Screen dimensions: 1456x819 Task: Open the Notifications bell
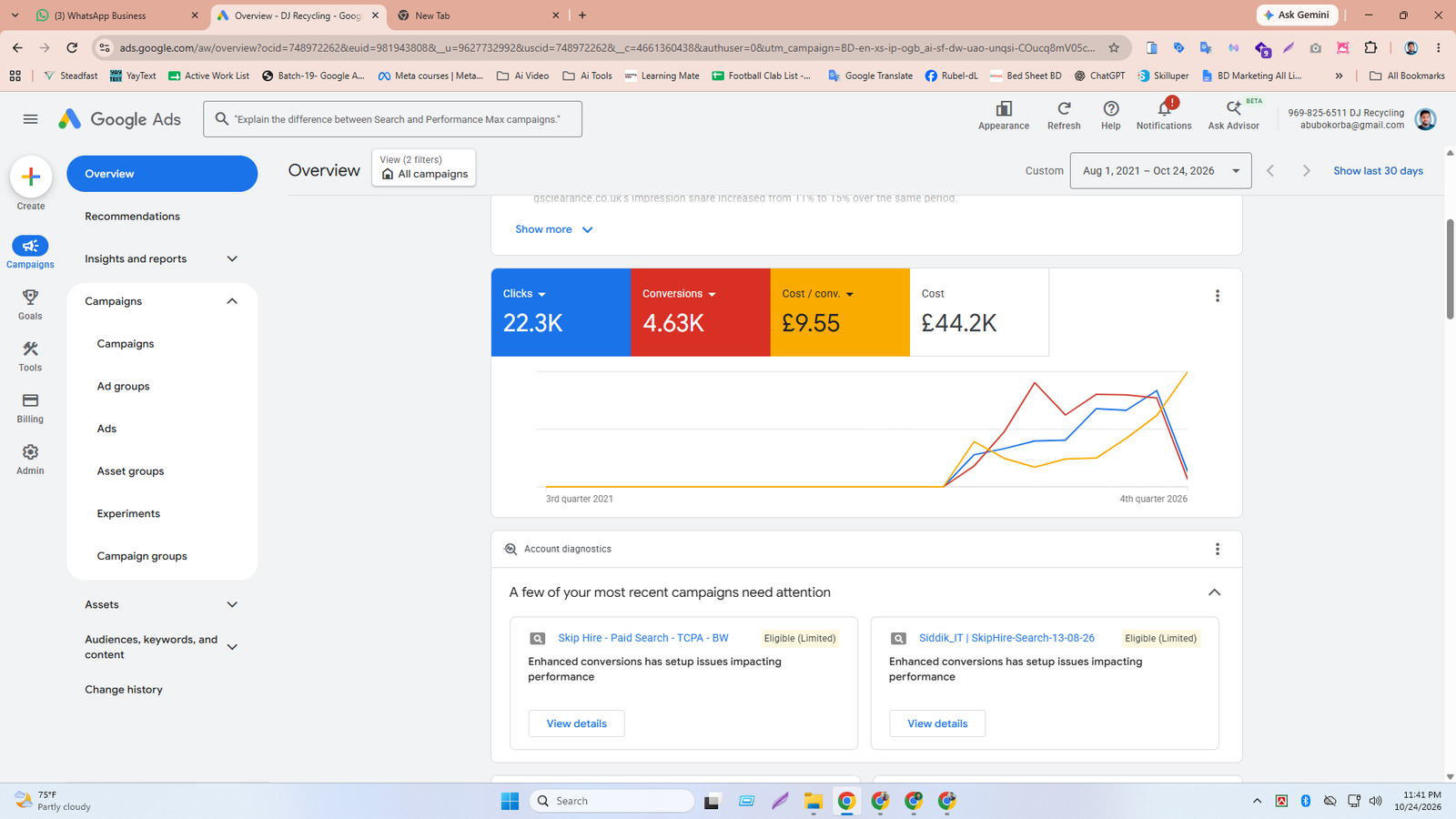pos(1164,109)
